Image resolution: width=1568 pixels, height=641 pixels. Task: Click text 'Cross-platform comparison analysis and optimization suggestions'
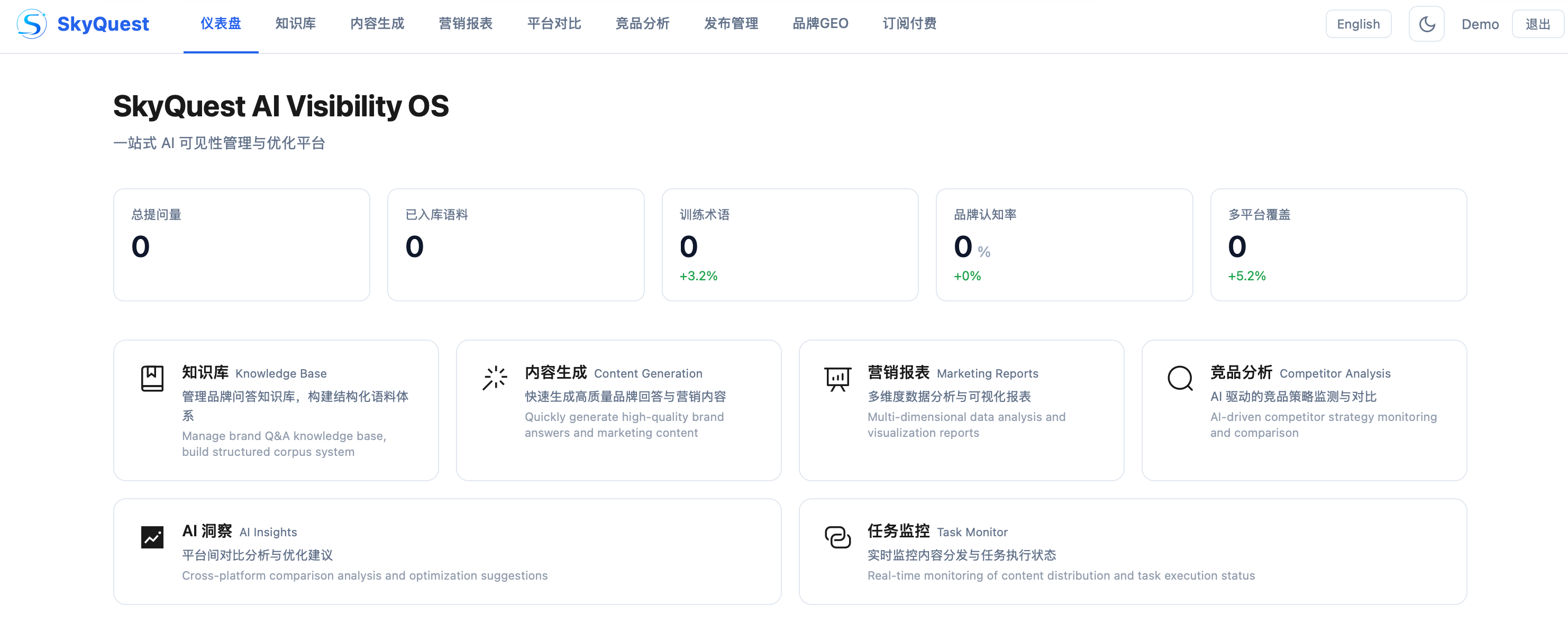364,575
